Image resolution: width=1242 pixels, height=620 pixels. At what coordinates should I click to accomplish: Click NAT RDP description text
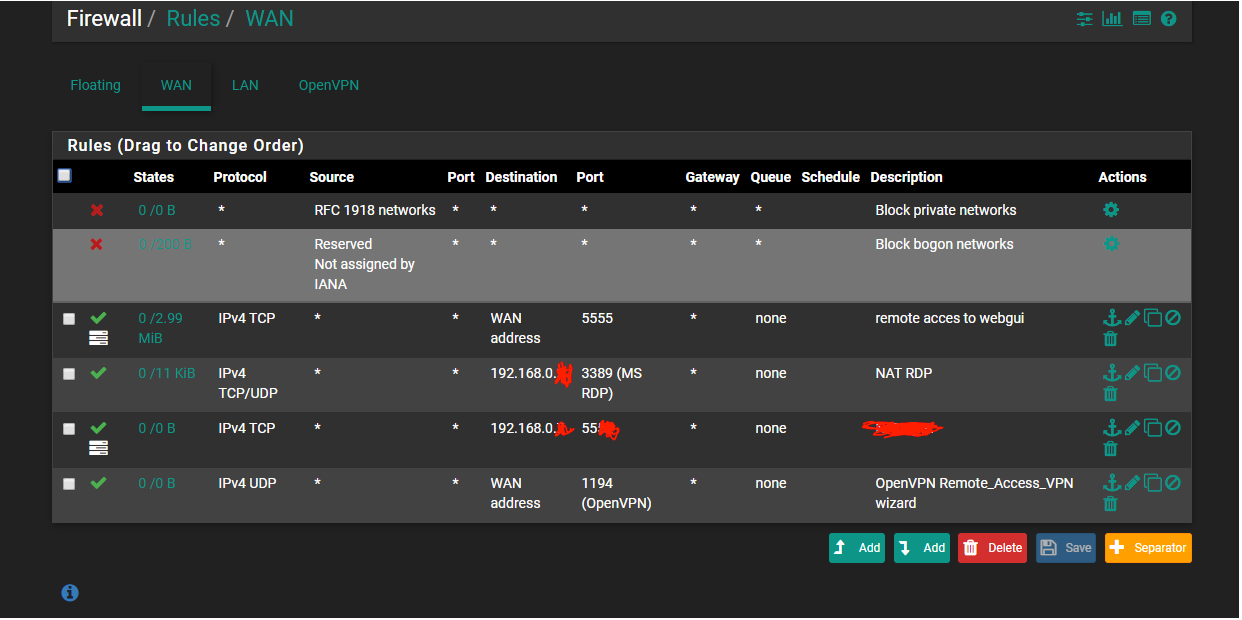pos(903,373)
